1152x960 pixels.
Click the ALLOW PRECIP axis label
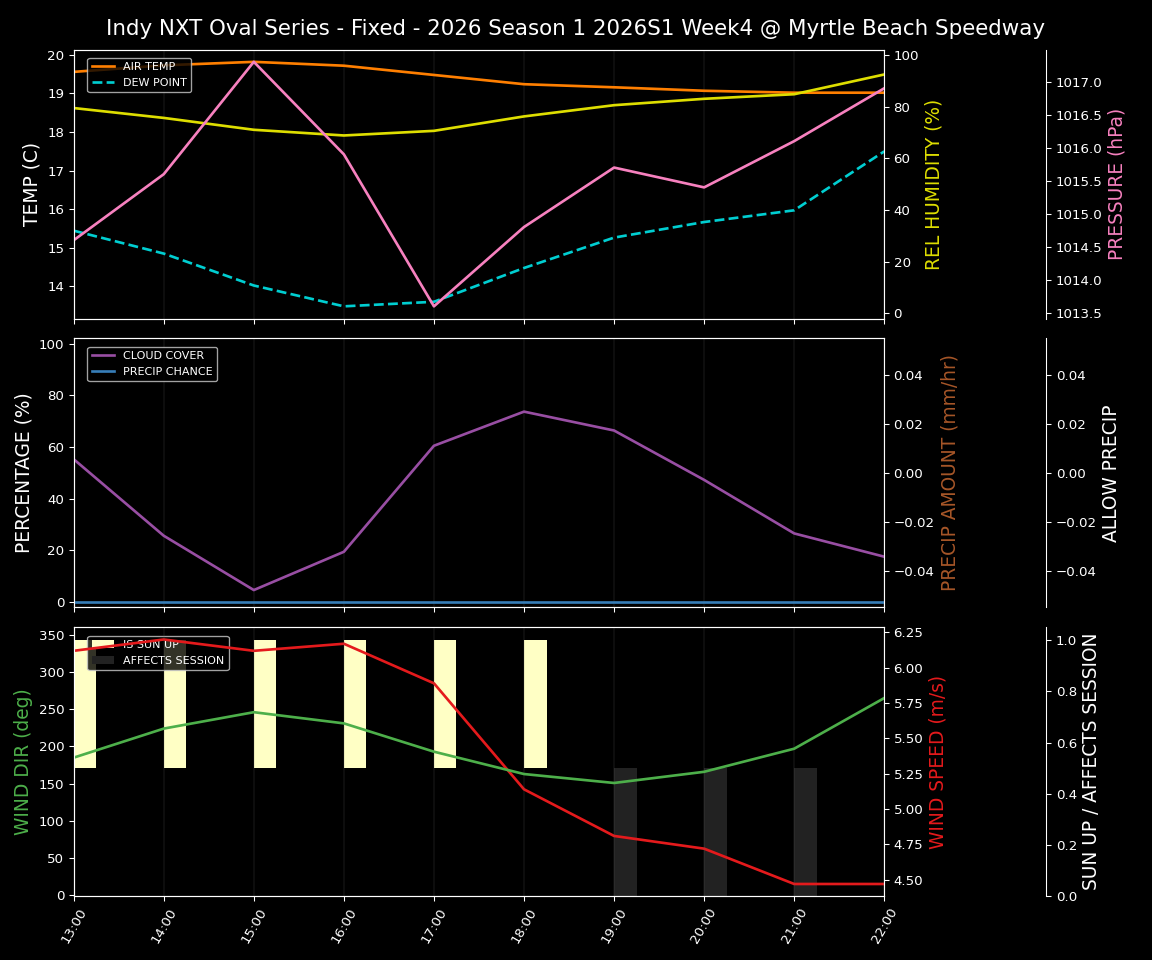point(1110,471)
